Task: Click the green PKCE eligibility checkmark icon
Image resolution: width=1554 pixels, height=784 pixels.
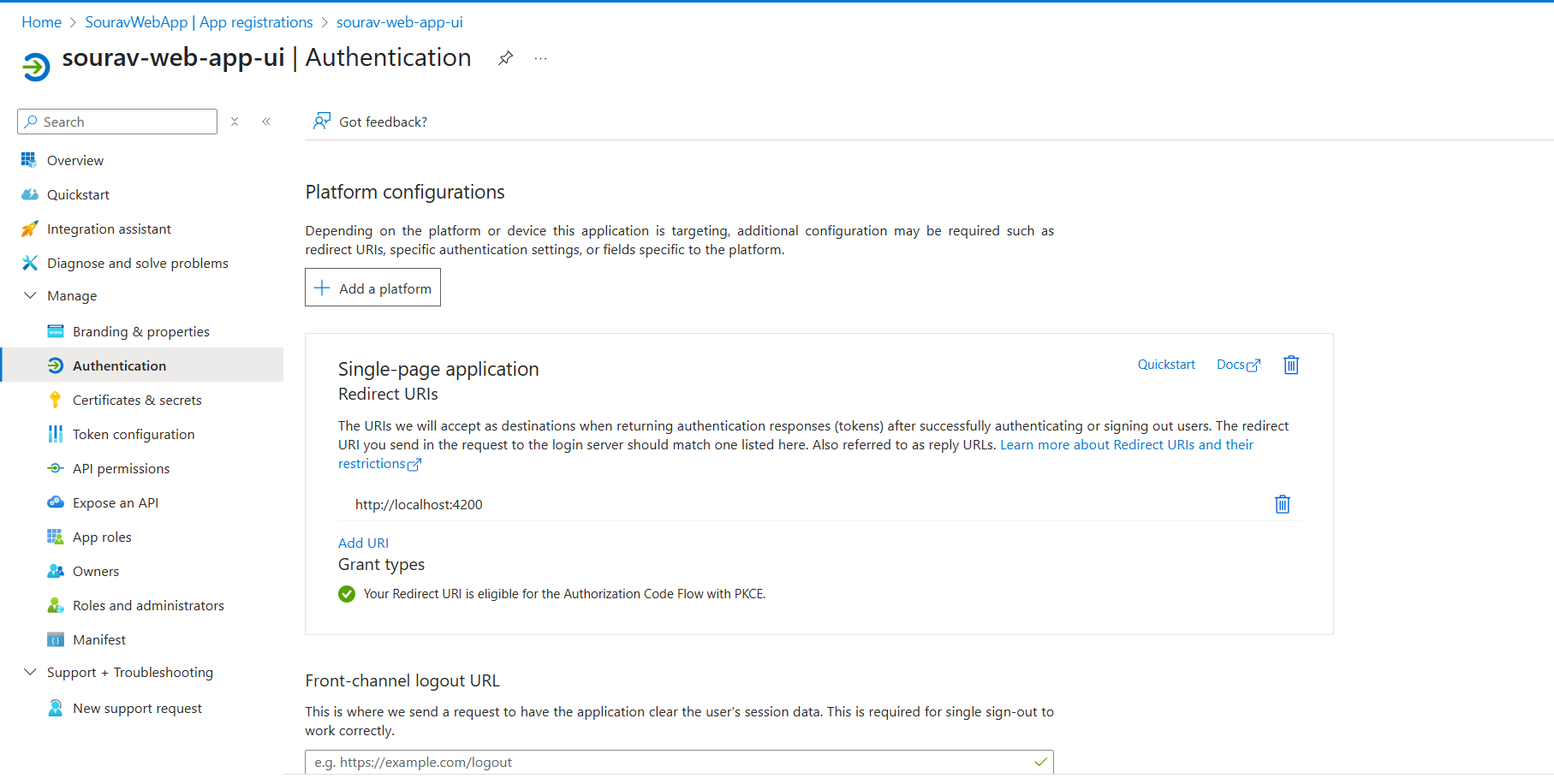Action: coord(347,594)
